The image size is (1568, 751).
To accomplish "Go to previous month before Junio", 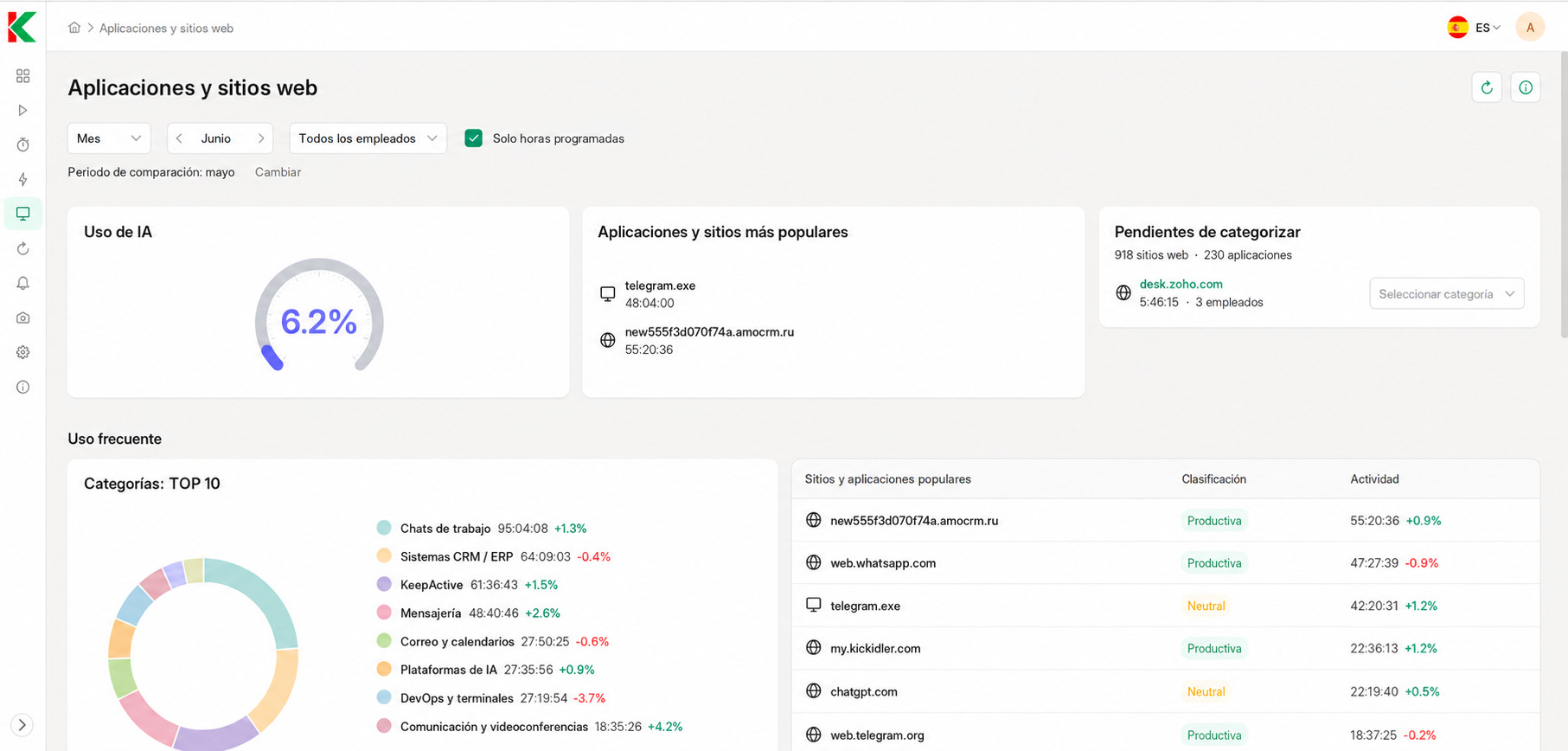I will [179, 138].
